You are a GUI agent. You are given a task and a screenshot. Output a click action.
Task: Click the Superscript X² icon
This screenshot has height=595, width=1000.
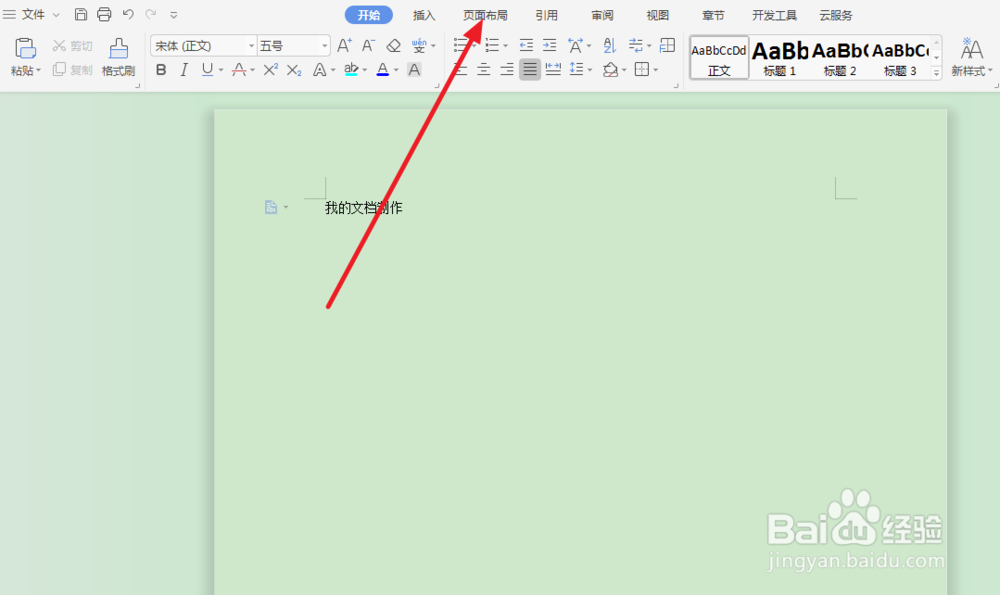270,70
